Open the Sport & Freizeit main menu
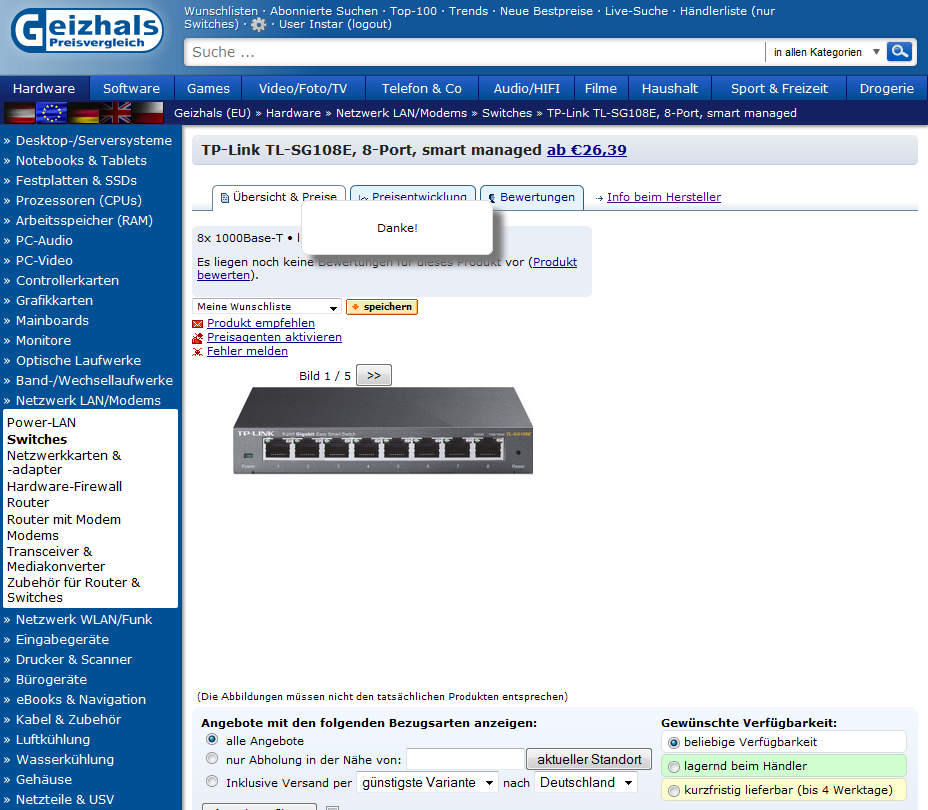The height and width of the screenshot is (810, 928). click(x=779, y=89)
